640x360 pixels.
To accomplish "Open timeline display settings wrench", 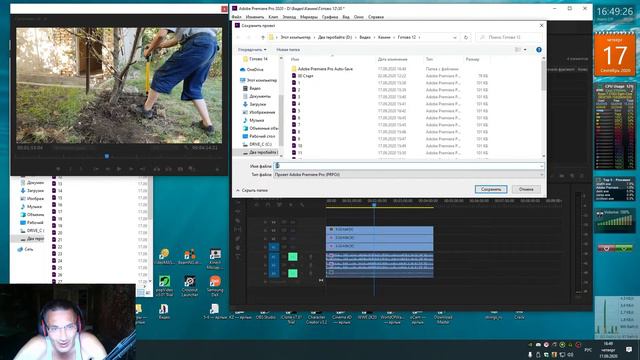I will [302, 204].
